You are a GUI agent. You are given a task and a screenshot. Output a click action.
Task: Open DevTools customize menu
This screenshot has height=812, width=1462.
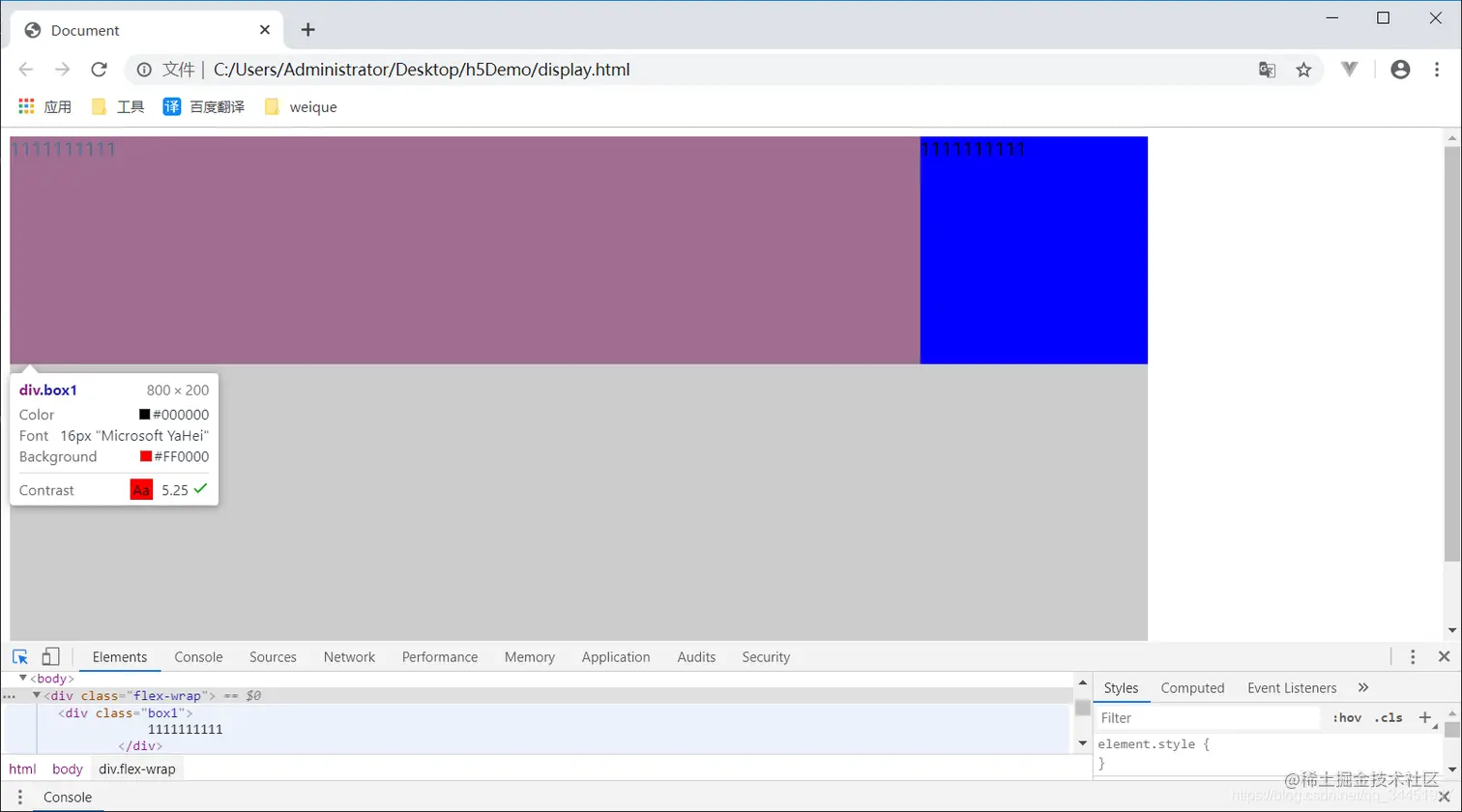1413,656
